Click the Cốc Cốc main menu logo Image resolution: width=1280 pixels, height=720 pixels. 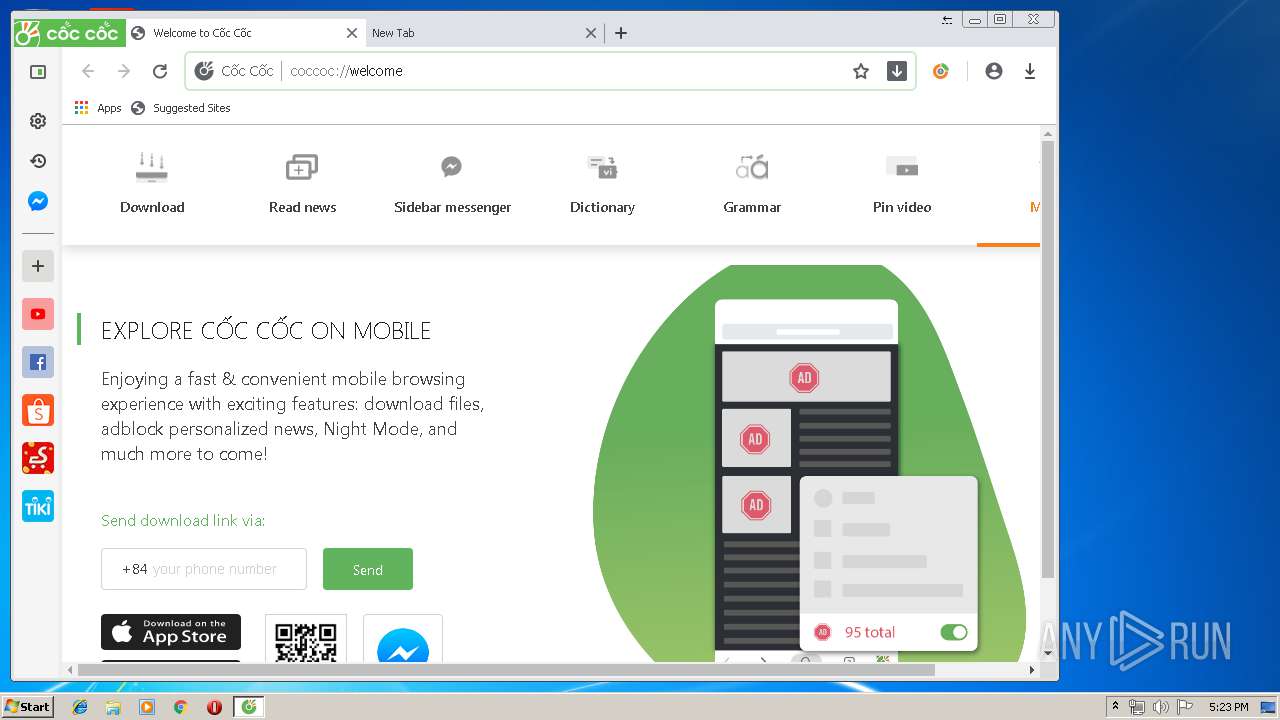(69, 33)
